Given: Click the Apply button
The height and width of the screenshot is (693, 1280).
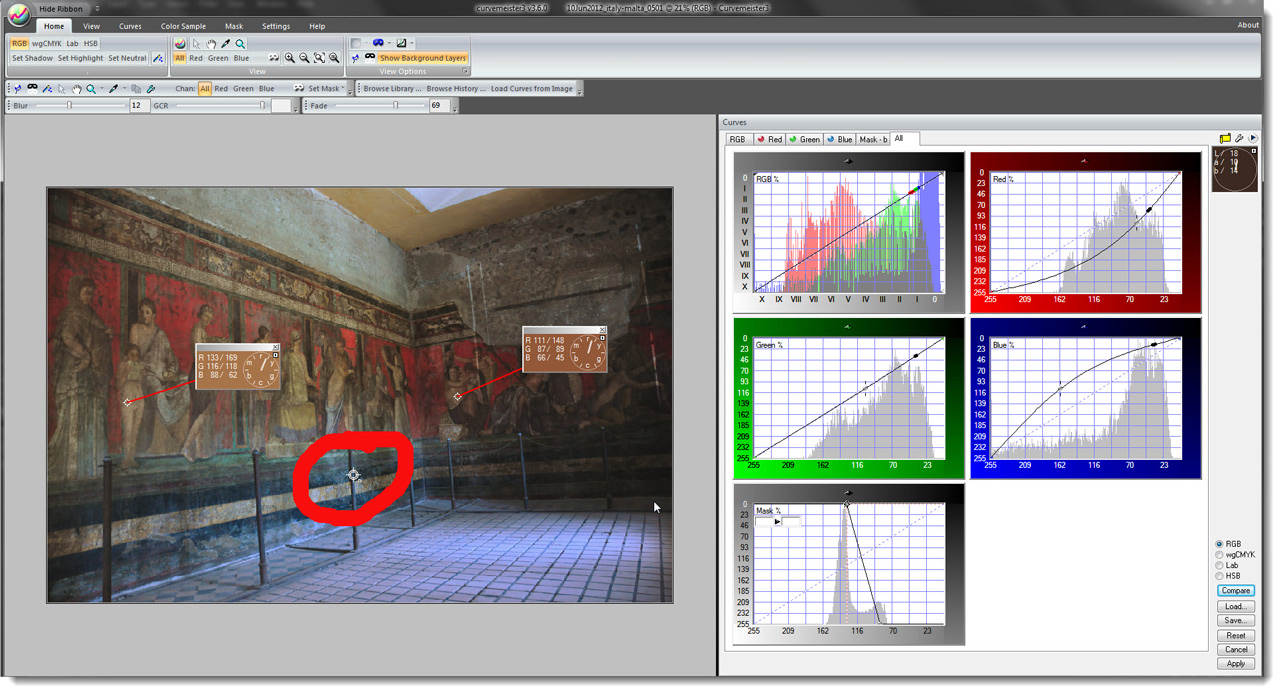Looking at the screenshot, I should click(x=1236, y=663).
